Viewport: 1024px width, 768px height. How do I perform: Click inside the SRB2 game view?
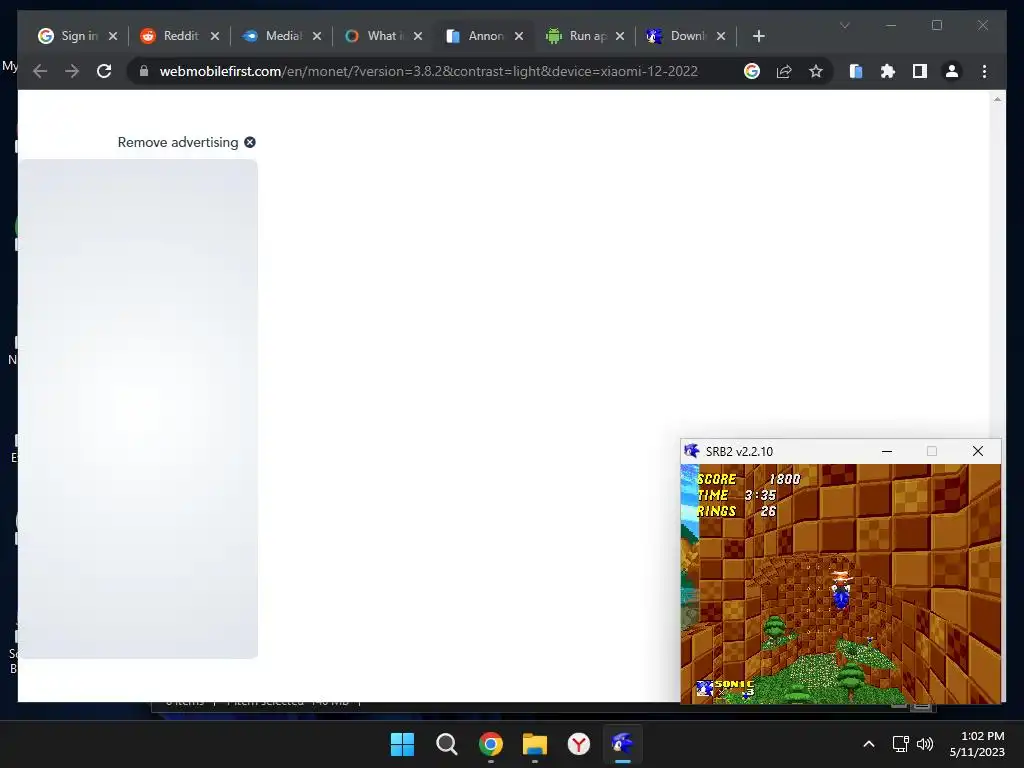[840, 584]
